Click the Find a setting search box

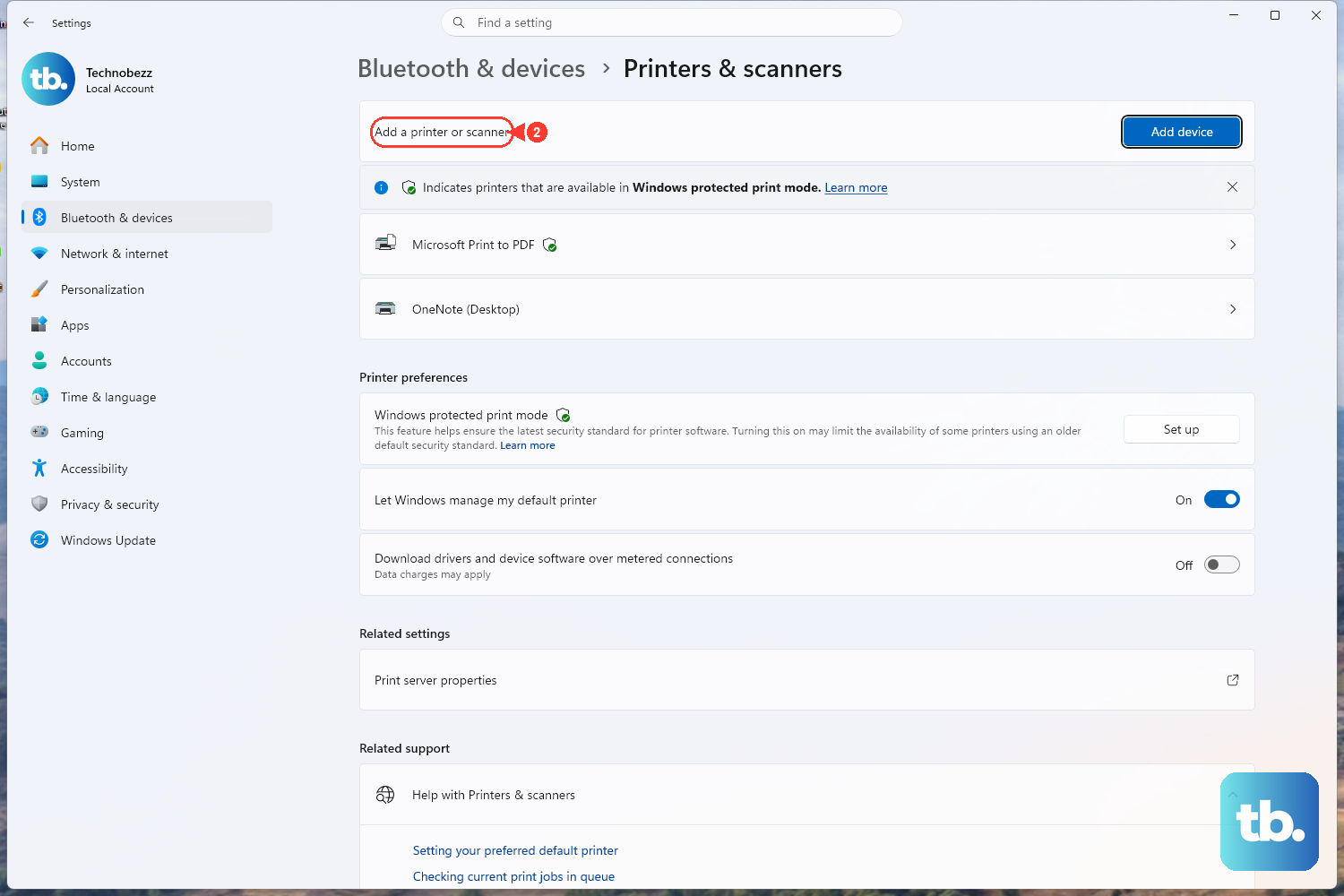(671, 22)
